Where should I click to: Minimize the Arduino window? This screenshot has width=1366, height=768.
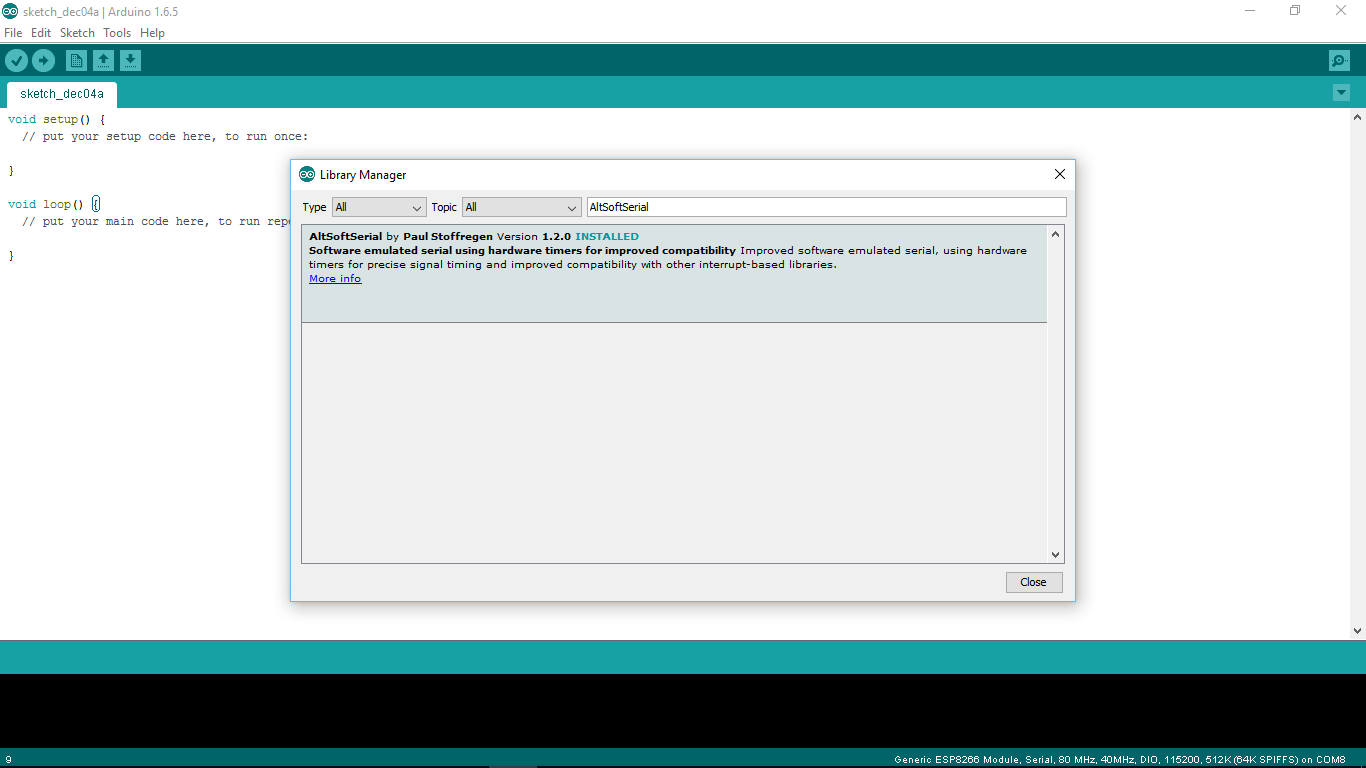click(x=1250, y=11)
